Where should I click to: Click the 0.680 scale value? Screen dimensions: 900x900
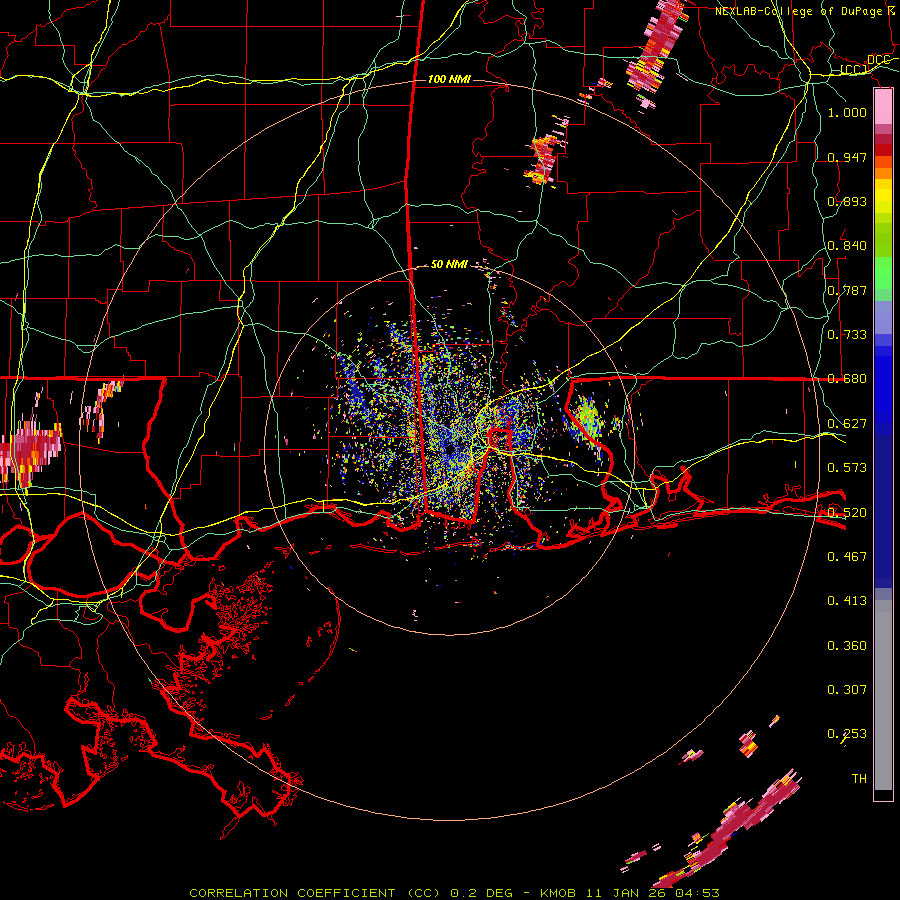coord(847,379)
